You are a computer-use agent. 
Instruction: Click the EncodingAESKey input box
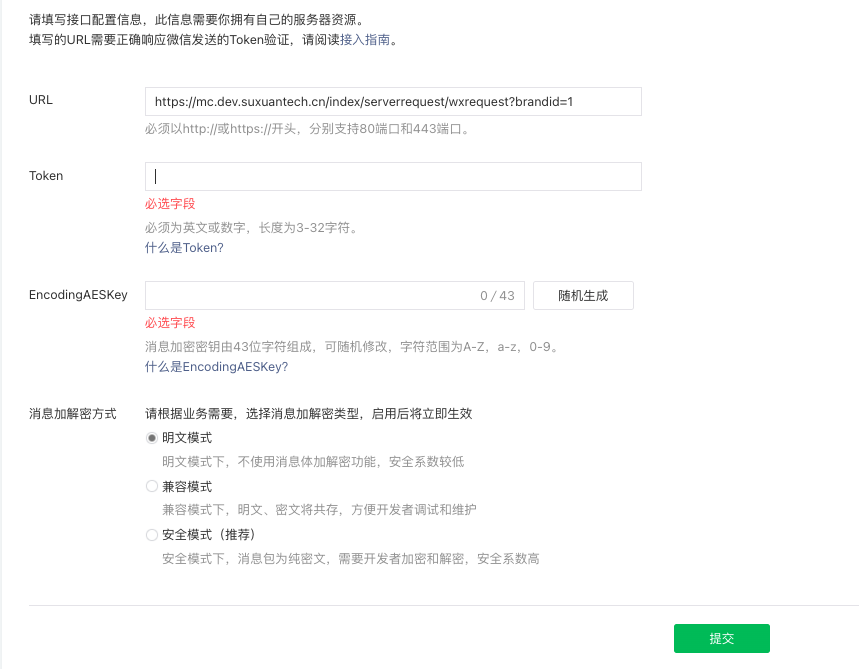(x=310, y=296)
